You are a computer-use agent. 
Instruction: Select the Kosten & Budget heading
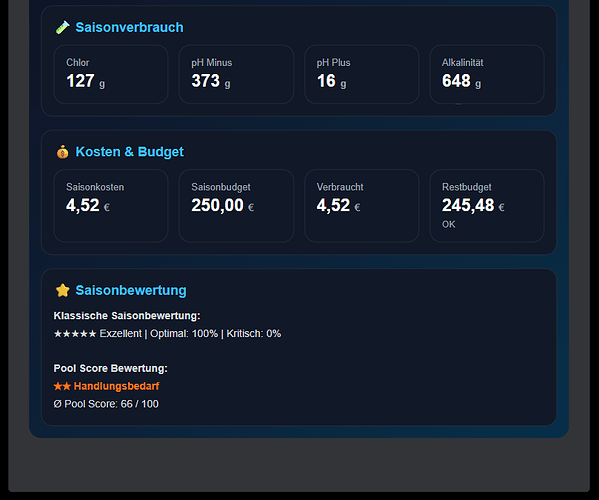tap(130, 152)
